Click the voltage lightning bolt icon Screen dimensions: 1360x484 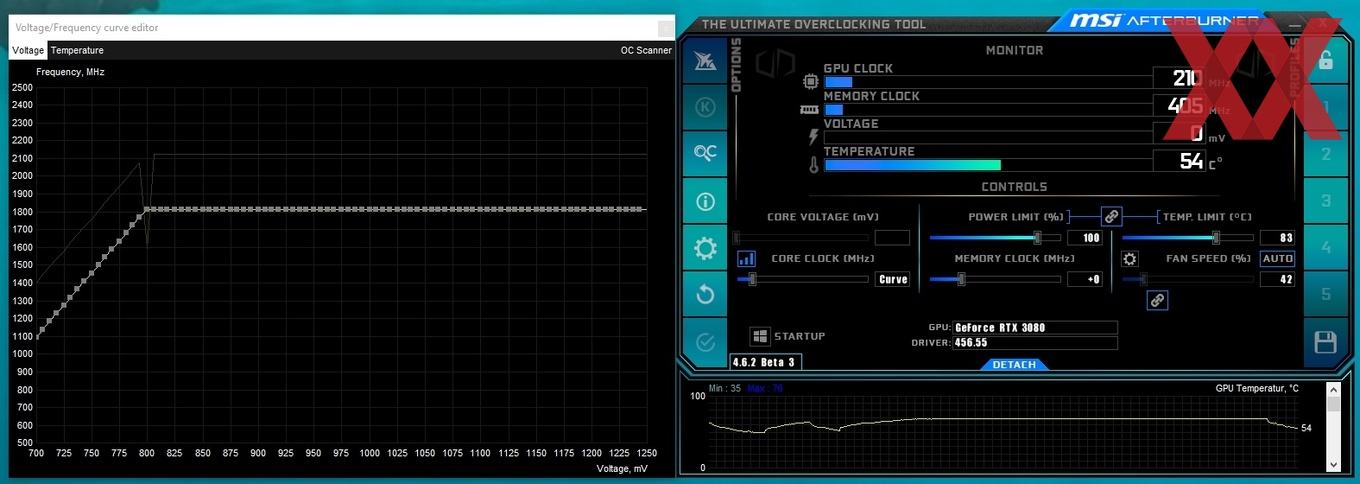click(813, 137)
